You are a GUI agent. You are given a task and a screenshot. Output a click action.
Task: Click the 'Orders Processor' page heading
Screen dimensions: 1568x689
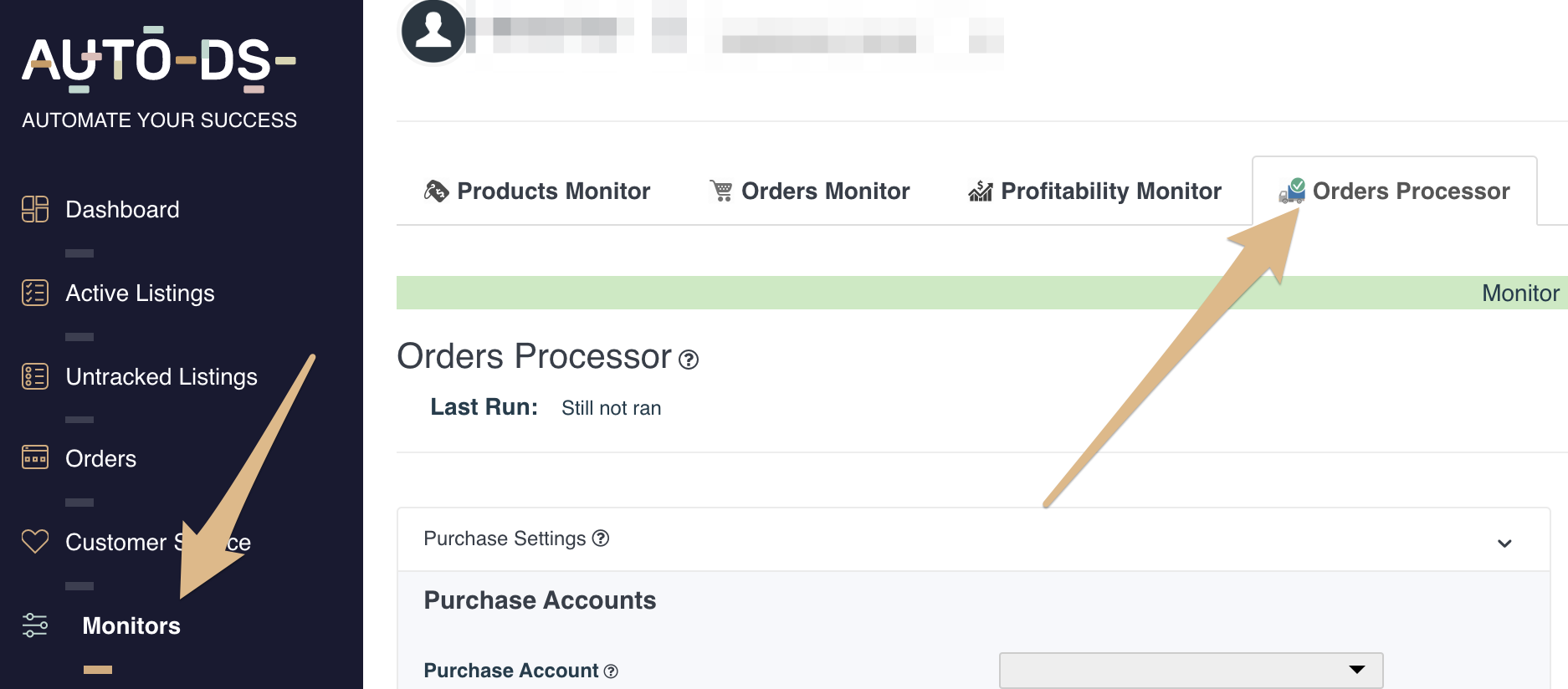pyautogui.click(x=534, y=356)
